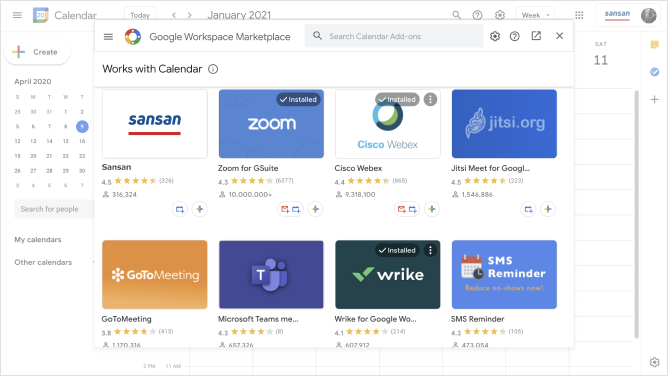Open the Google Calendar main menu hamburger
The width and height of the screenshot is (668, 376).
(x=17, y=15)
